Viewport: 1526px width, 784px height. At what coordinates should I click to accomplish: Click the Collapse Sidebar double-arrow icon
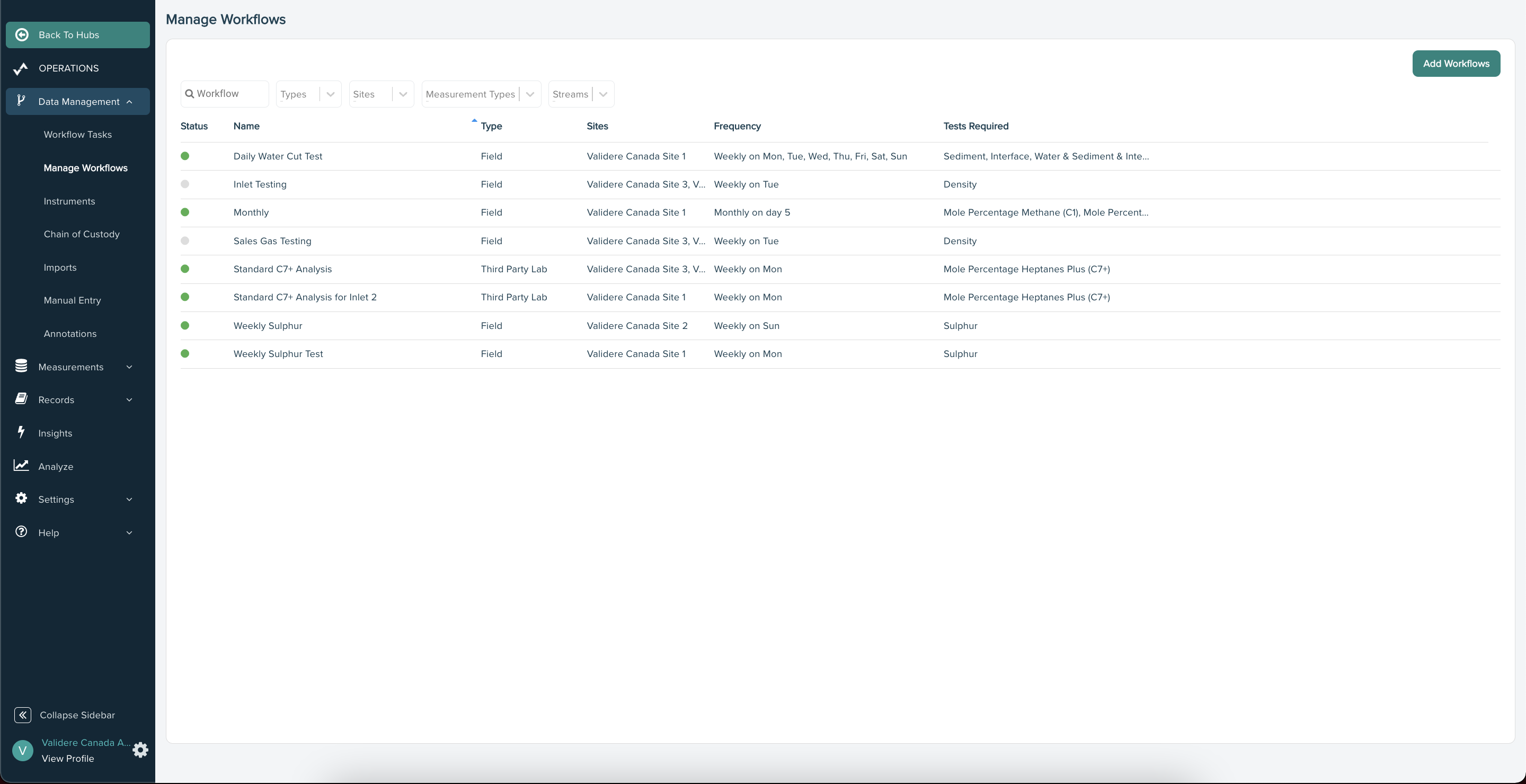click(x=22, y=715)
